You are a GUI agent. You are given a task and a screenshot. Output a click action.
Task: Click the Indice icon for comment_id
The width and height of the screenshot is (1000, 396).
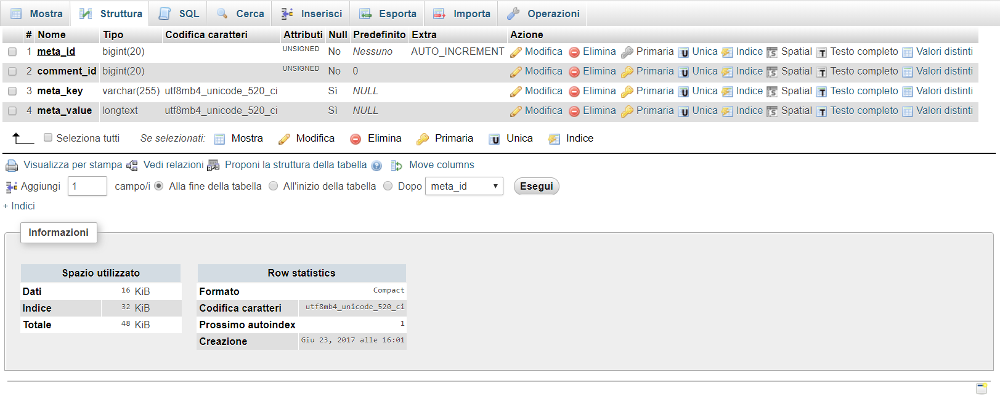[x=727, y=72]
